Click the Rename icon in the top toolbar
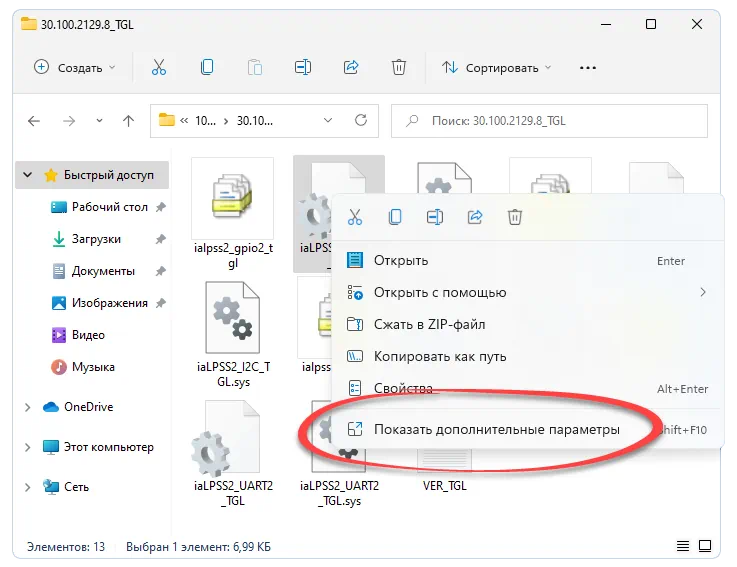737x567 pixels. coord(303,68)
